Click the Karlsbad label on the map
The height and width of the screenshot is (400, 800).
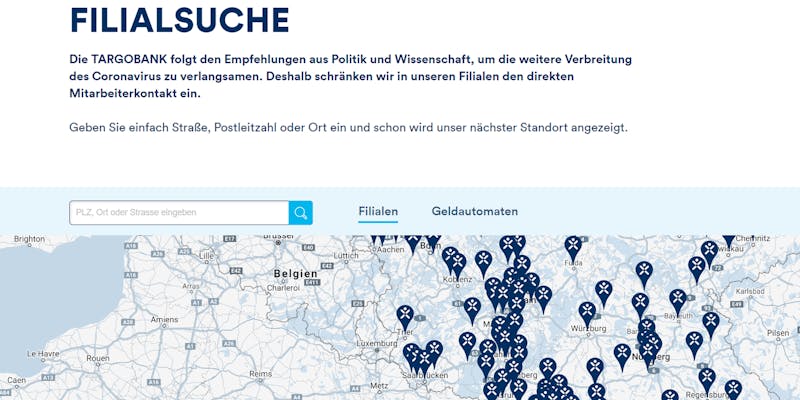751,291
